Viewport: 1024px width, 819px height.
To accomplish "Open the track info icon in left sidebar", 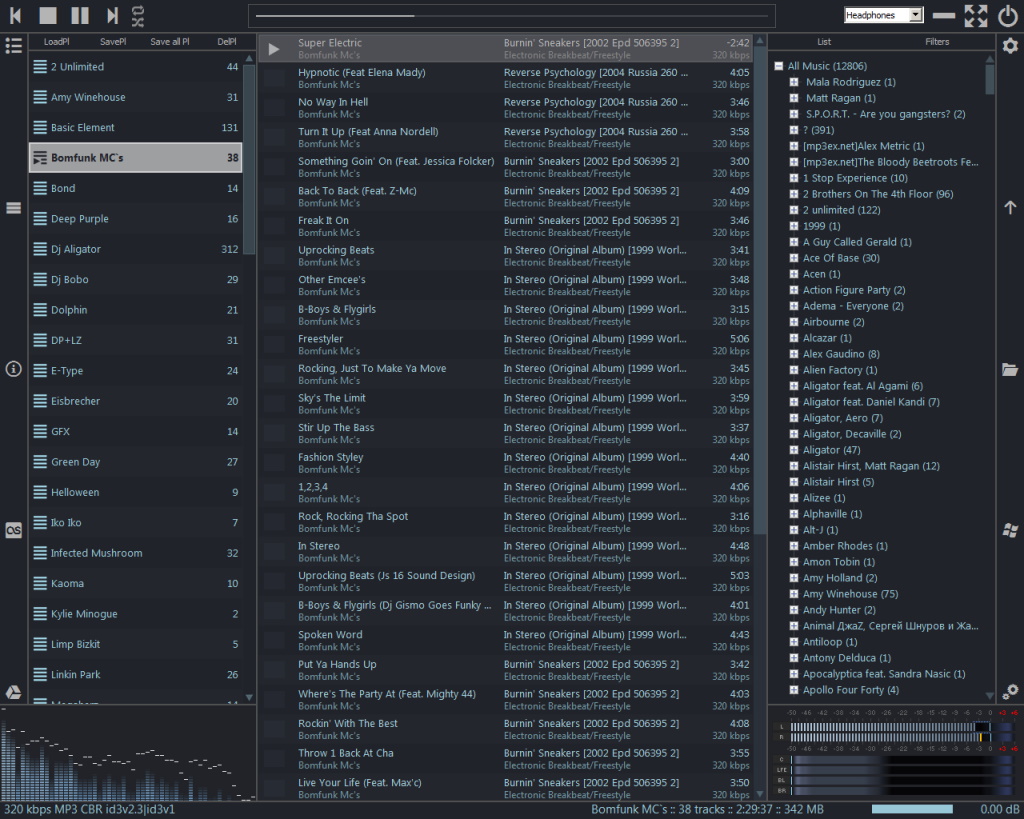I will pyautogui.click(x=13, y=369).
